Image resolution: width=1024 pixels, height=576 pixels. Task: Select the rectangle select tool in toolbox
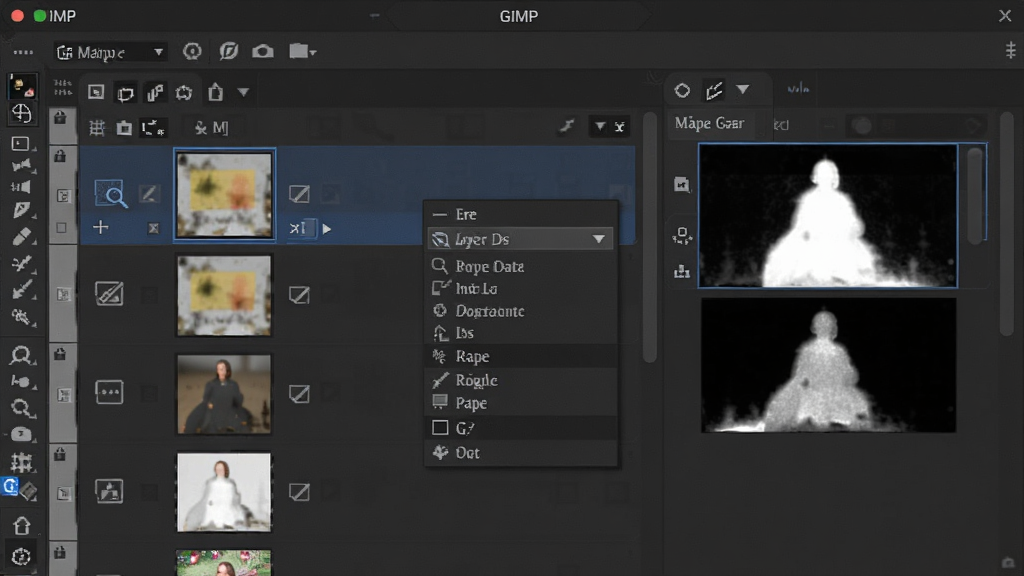coord(21,143)
